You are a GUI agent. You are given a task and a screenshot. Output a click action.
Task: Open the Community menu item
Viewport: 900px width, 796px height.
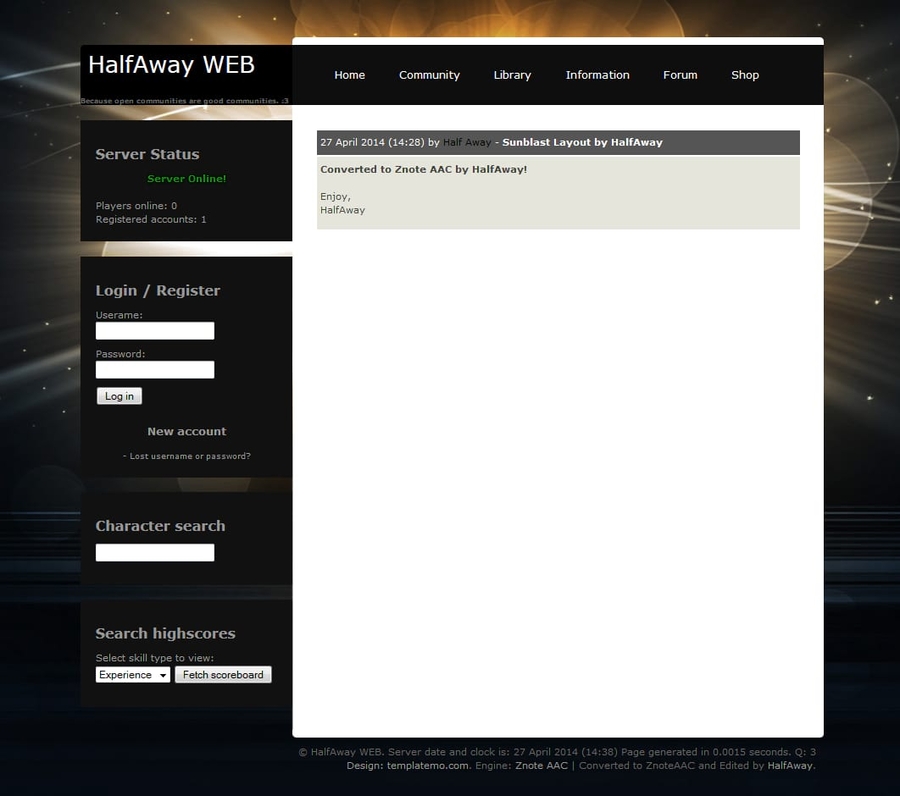(429, 75)
